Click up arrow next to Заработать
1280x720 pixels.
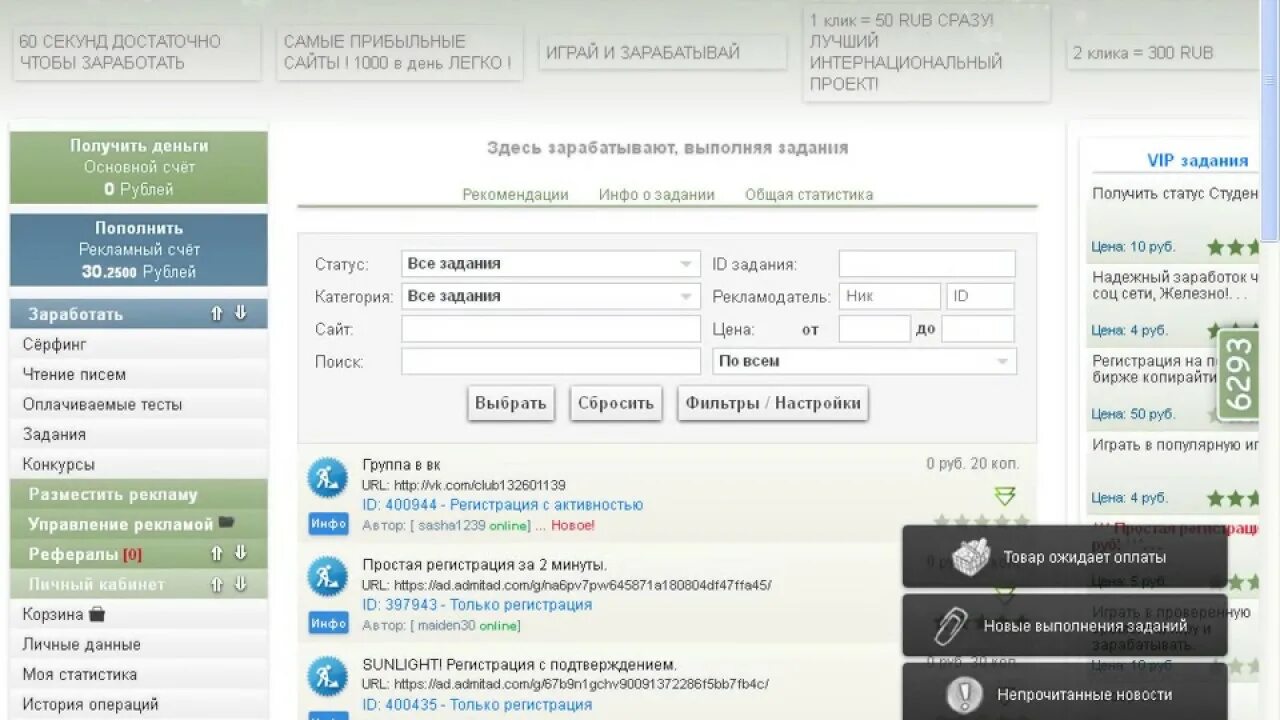coord(216,313)
